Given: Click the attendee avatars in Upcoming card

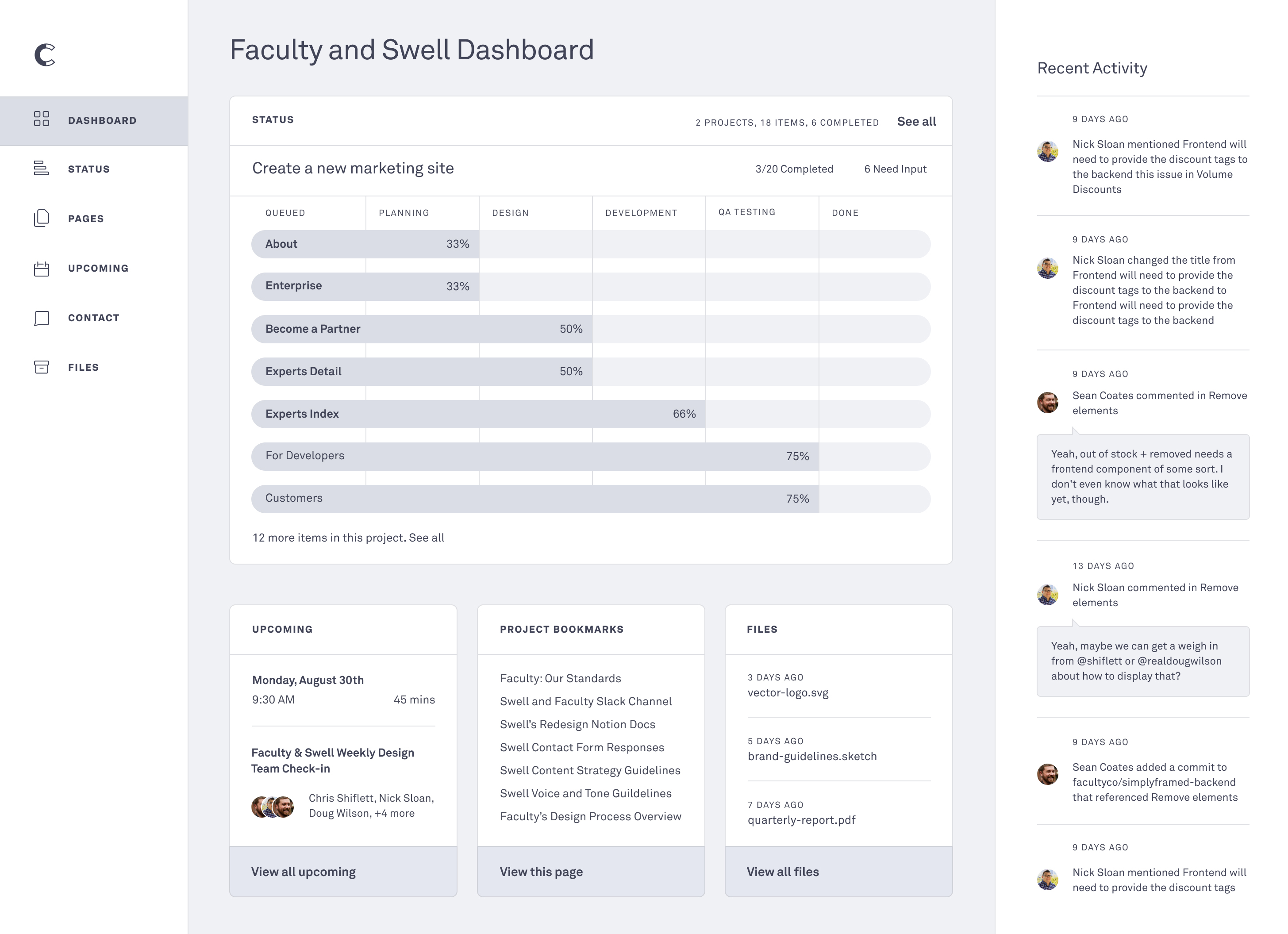Looking at the screenshot, I should 273,806.
